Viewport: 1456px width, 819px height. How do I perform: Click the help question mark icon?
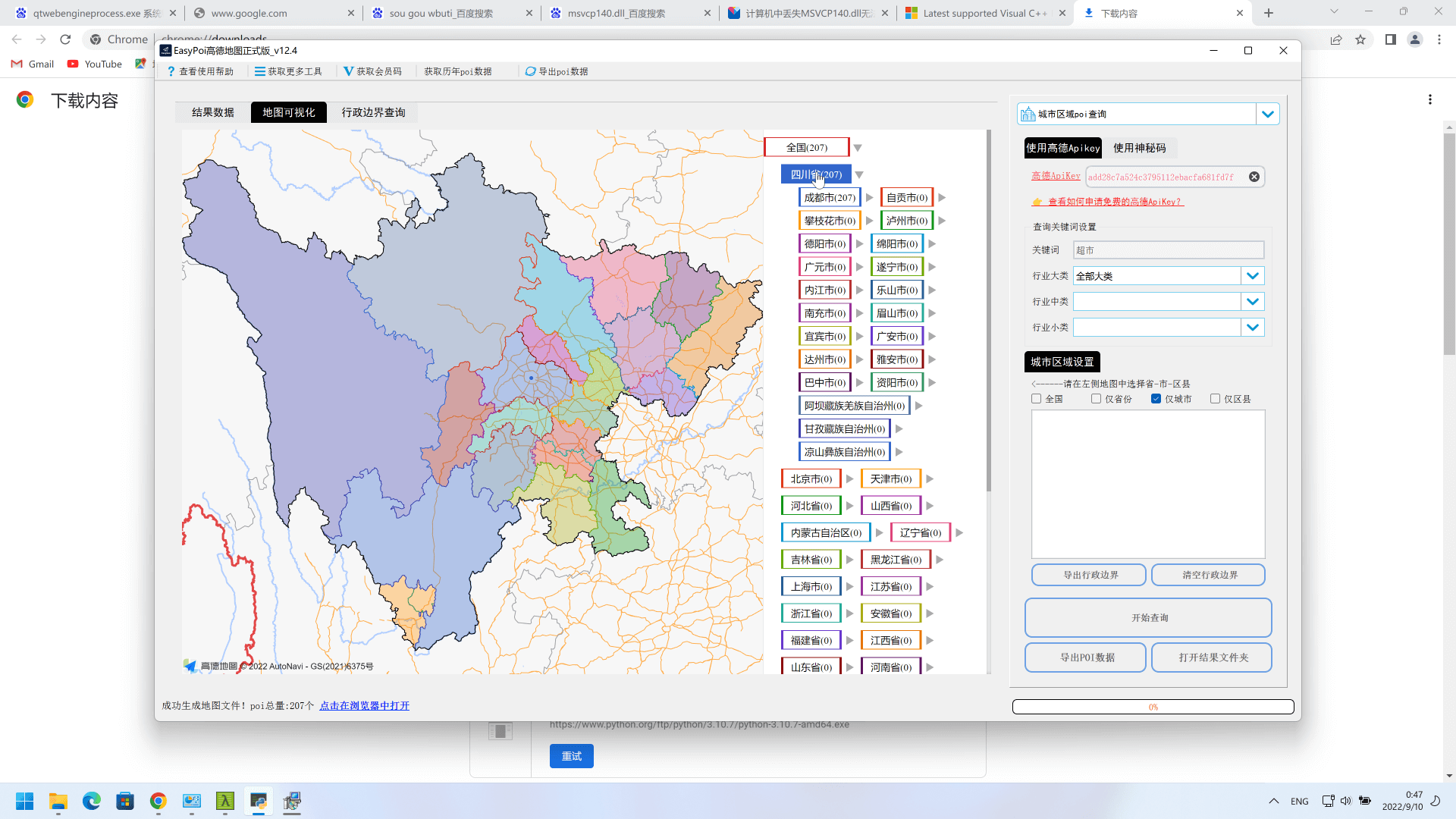tap(171, 71)
